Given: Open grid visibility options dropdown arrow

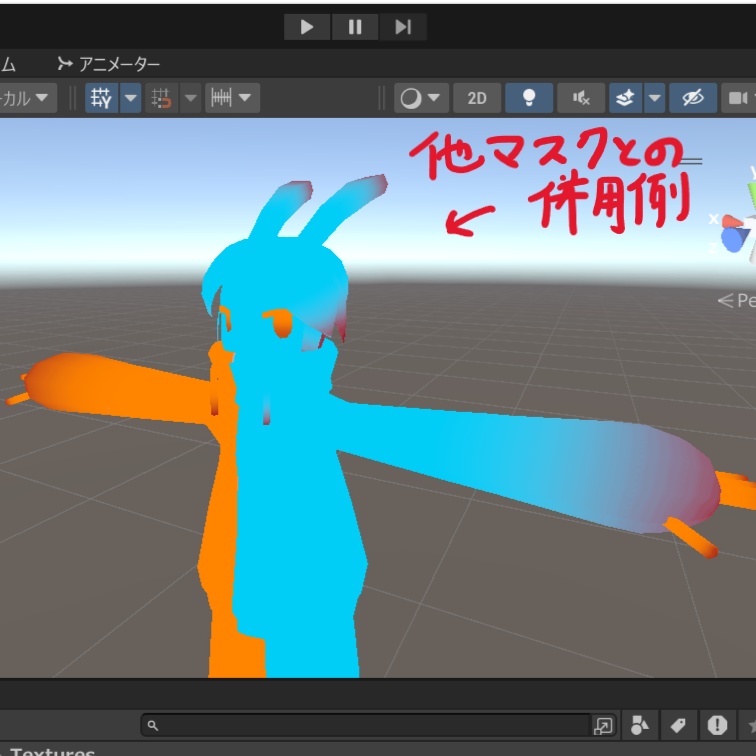Looking at the screenshot, I should click(131, 98).
